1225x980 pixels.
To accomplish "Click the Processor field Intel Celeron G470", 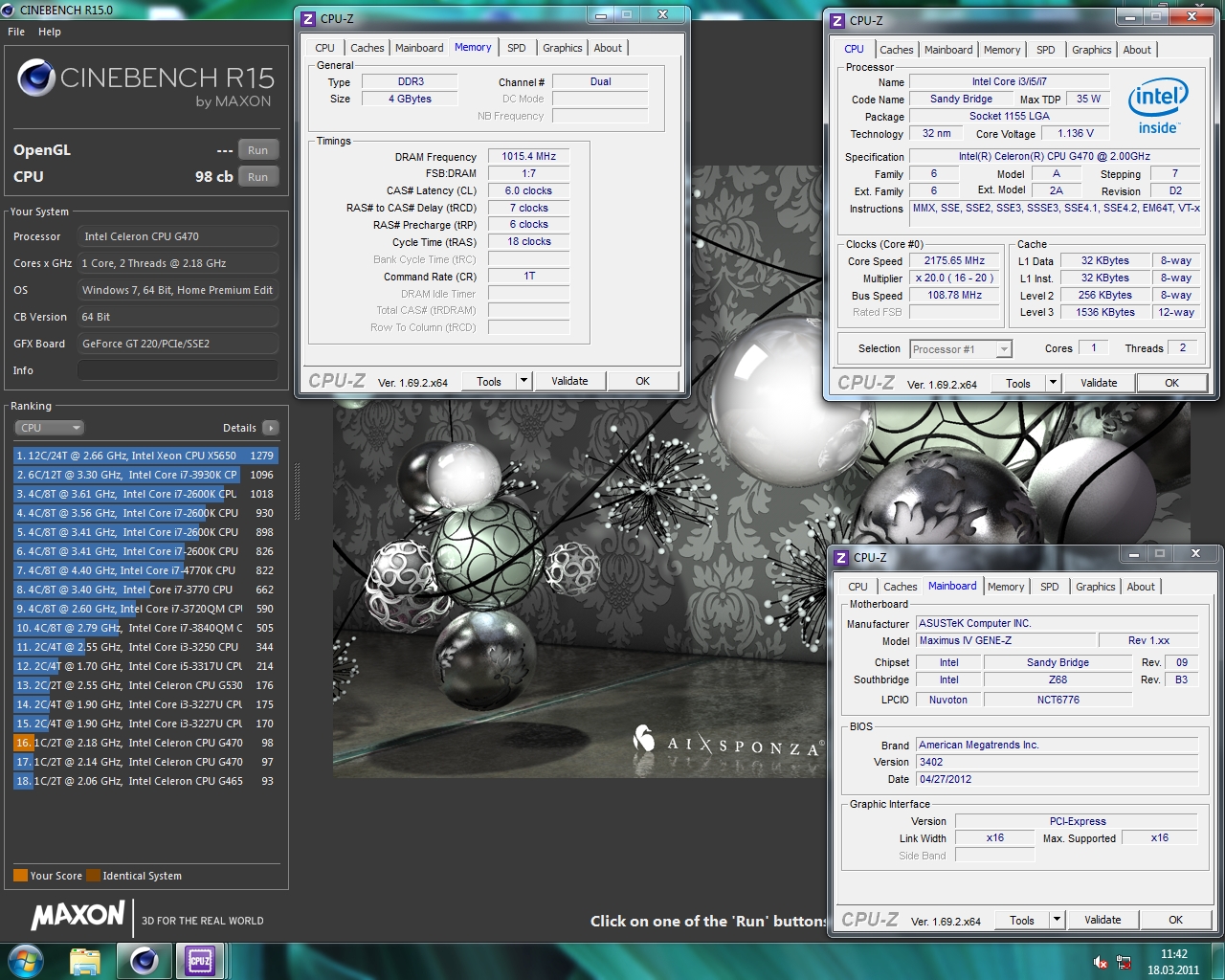I will click(178, 236).
